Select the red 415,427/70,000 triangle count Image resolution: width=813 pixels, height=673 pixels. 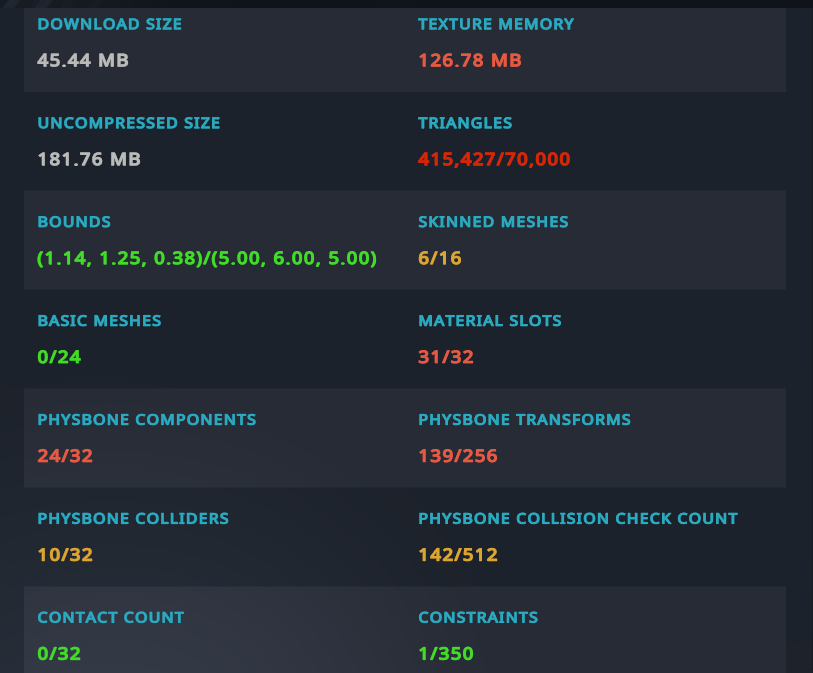point(494,159)
